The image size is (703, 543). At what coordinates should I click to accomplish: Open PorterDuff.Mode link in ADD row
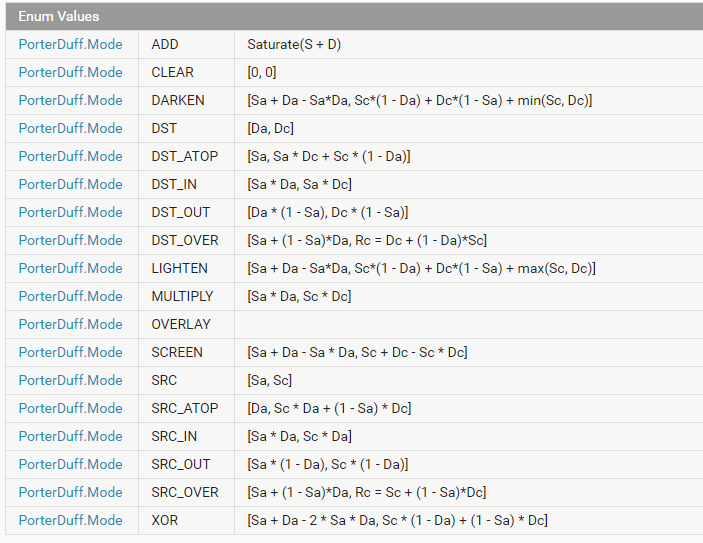pos(70,44)
